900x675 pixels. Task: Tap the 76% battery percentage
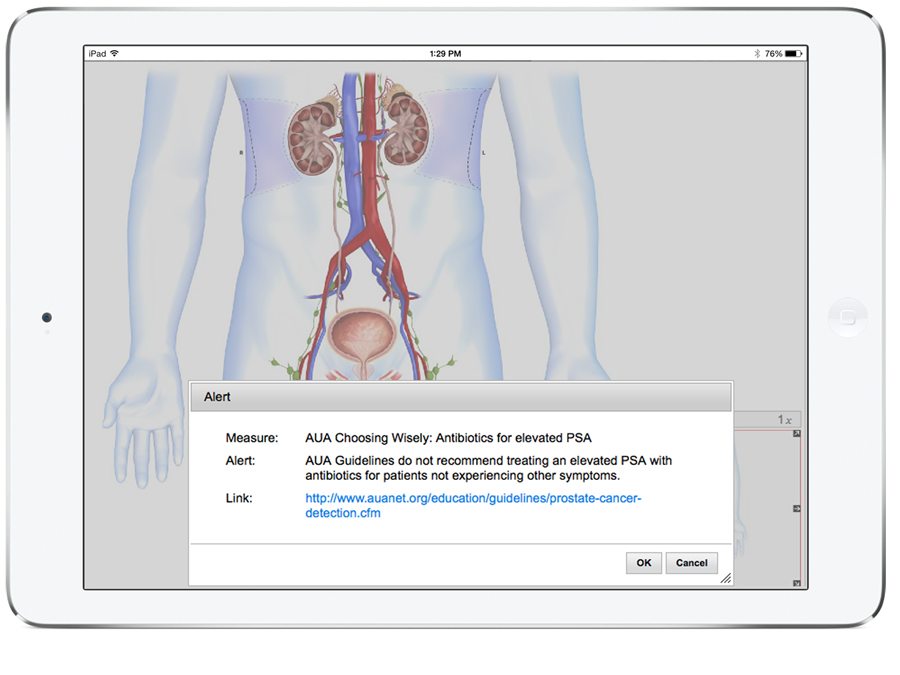pyautogui.click(x=773, y=53)
